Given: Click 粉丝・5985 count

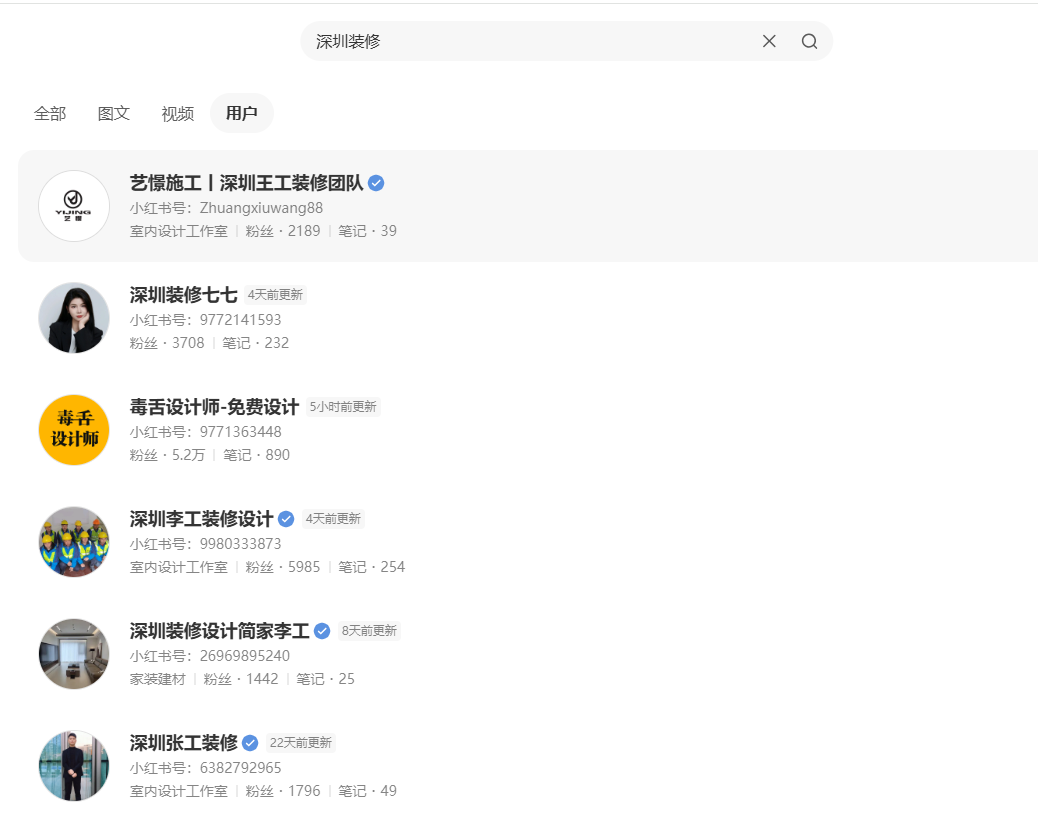Looking at the screenshot, I should pyautogui.click(x=283, y=567).
